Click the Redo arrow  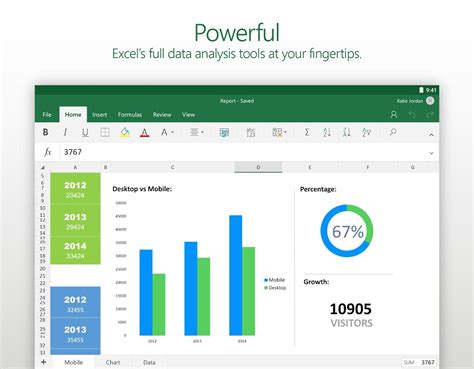[x=430, y=115]
